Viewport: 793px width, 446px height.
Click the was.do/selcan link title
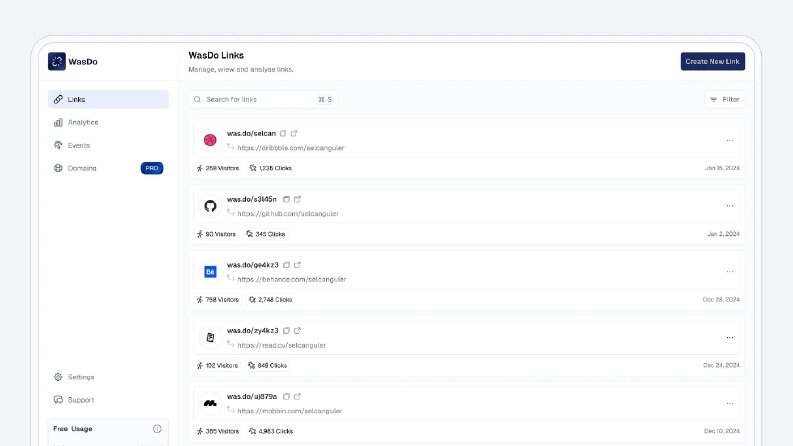(251, 133)
